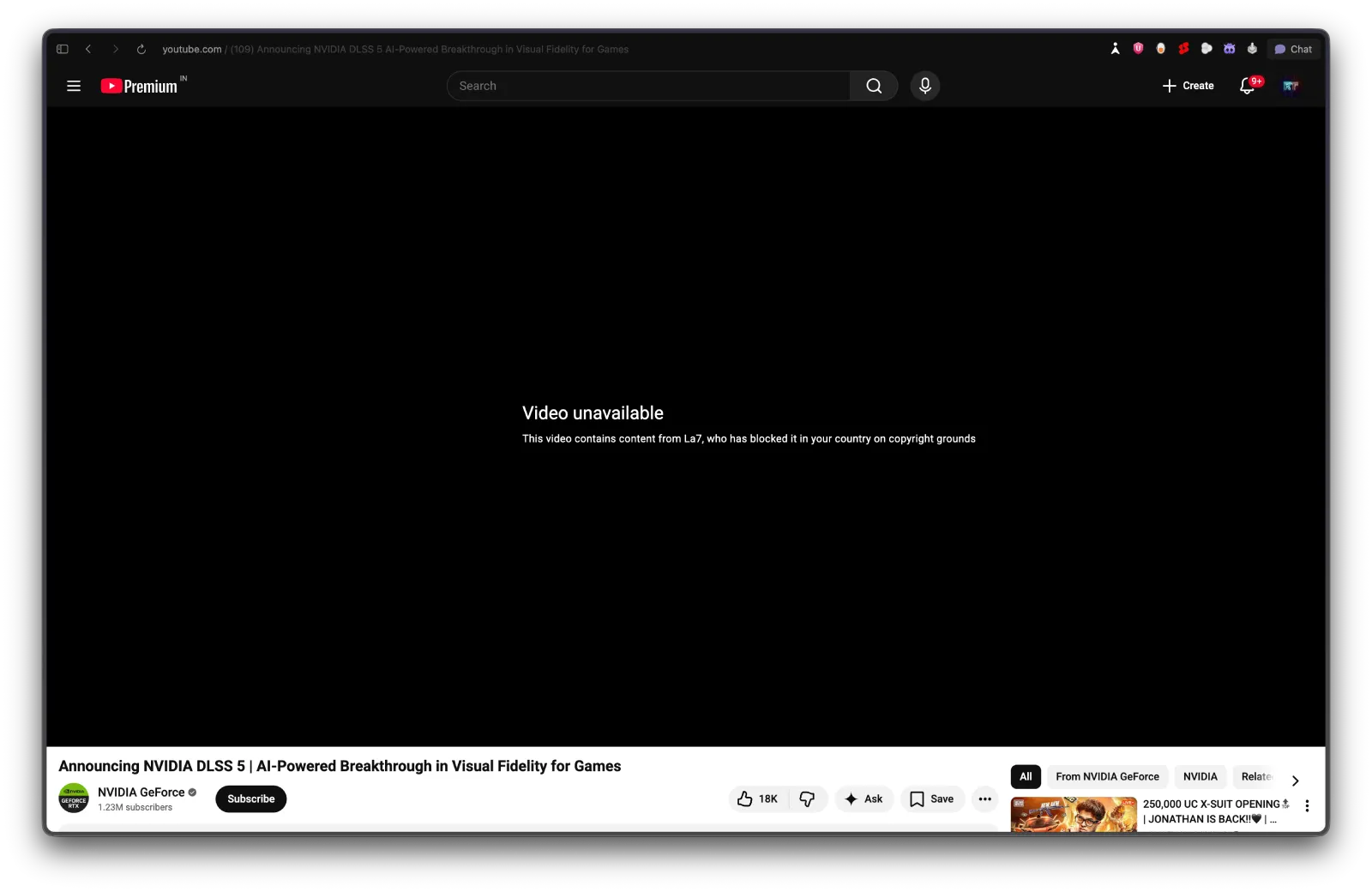Toggle the browser sidebar panel
The width and height of the screenshot is (1372, 892).
tap(61, 49)
